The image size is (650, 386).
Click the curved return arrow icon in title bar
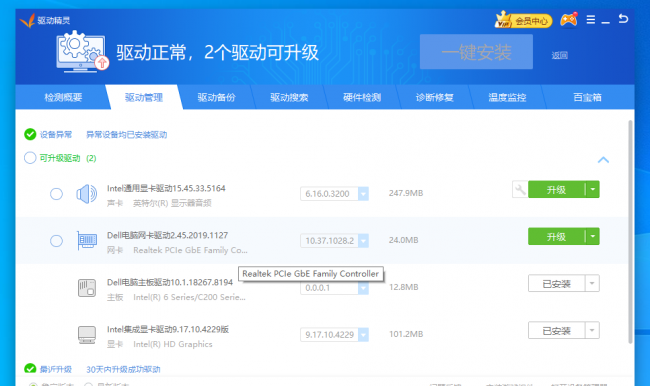pyautogui.click(x=623, y=19)
